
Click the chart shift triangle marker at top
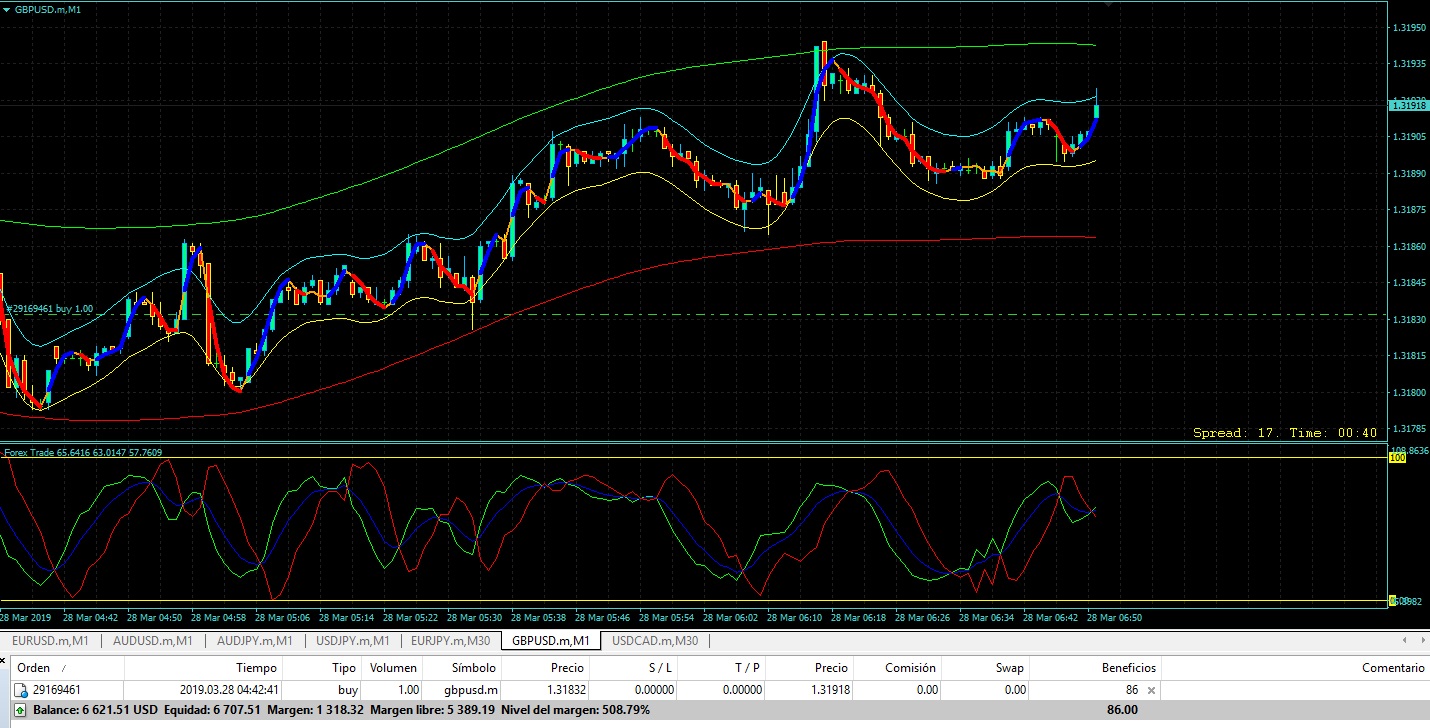[x=1107, y=5]
